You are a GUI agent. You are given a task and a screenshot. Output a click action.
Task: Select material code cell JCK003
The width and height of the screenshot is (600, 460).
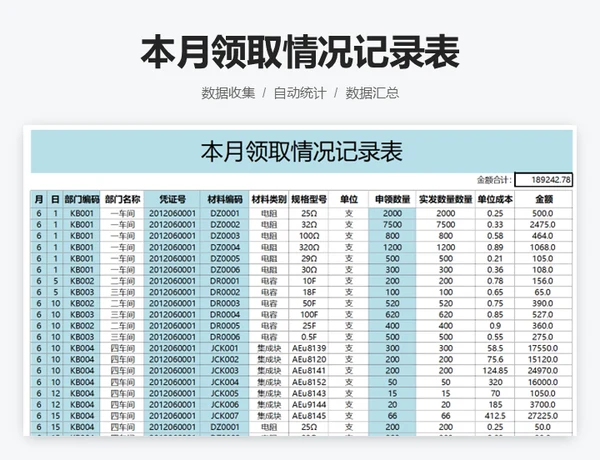225,370
